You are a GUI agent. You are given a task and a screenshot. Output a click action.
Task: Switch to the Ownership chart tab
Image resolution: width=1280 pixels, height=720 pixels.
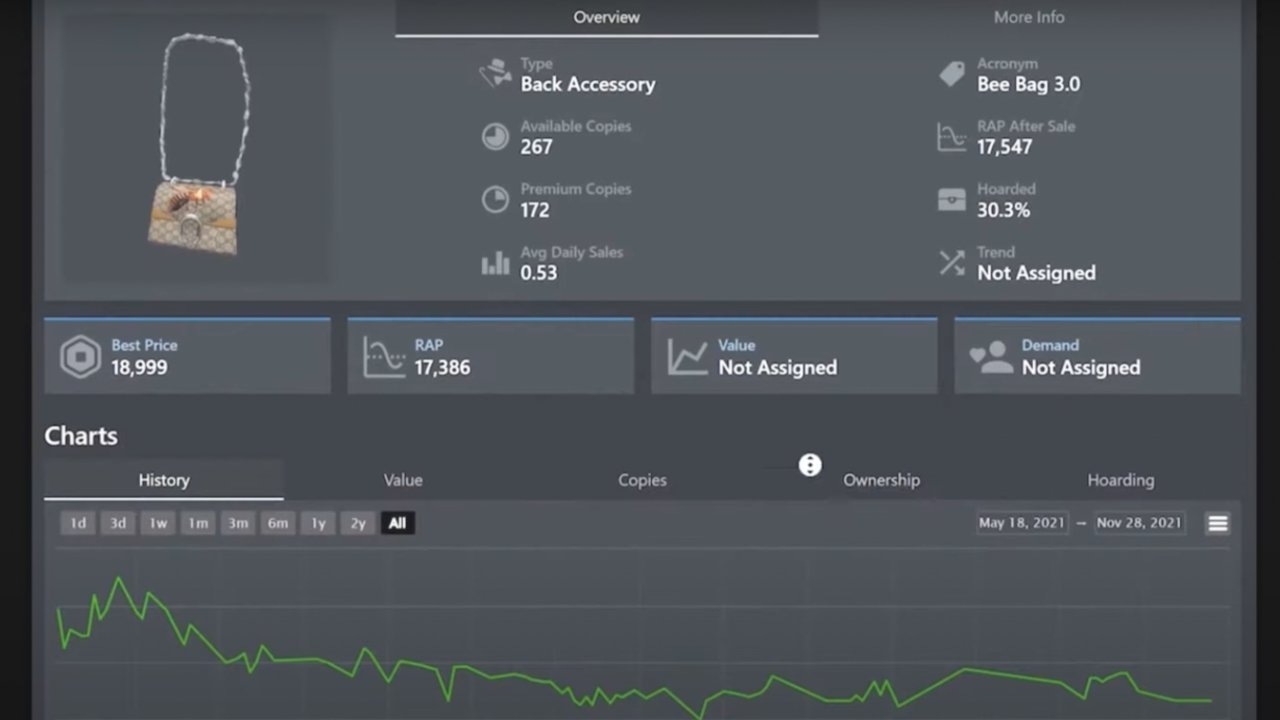click(x=881, y=480)
